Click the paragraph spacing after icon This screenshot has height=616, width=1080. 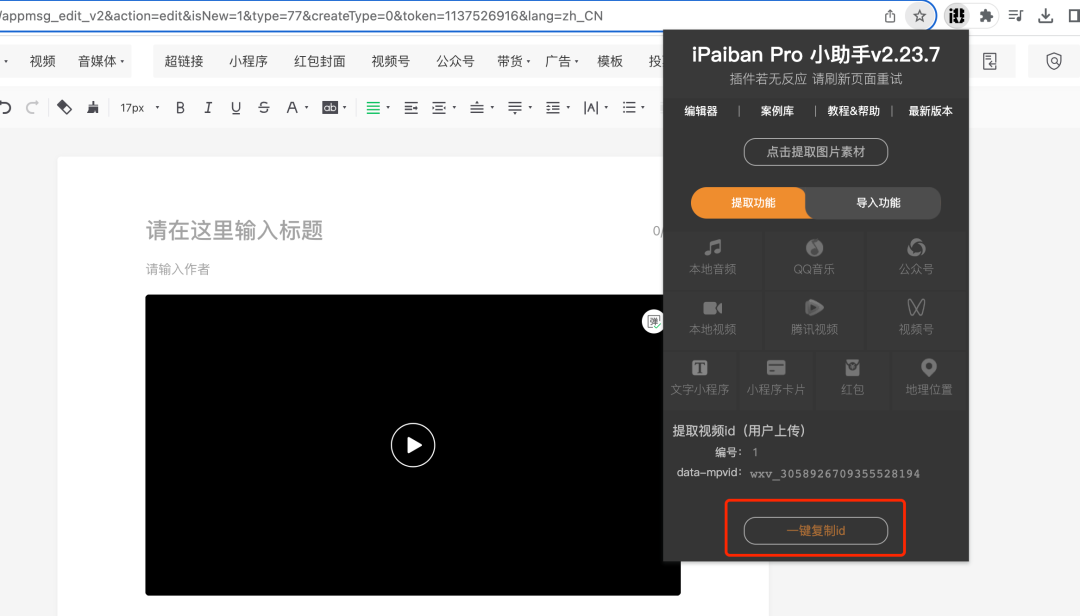tap(515, 107)
